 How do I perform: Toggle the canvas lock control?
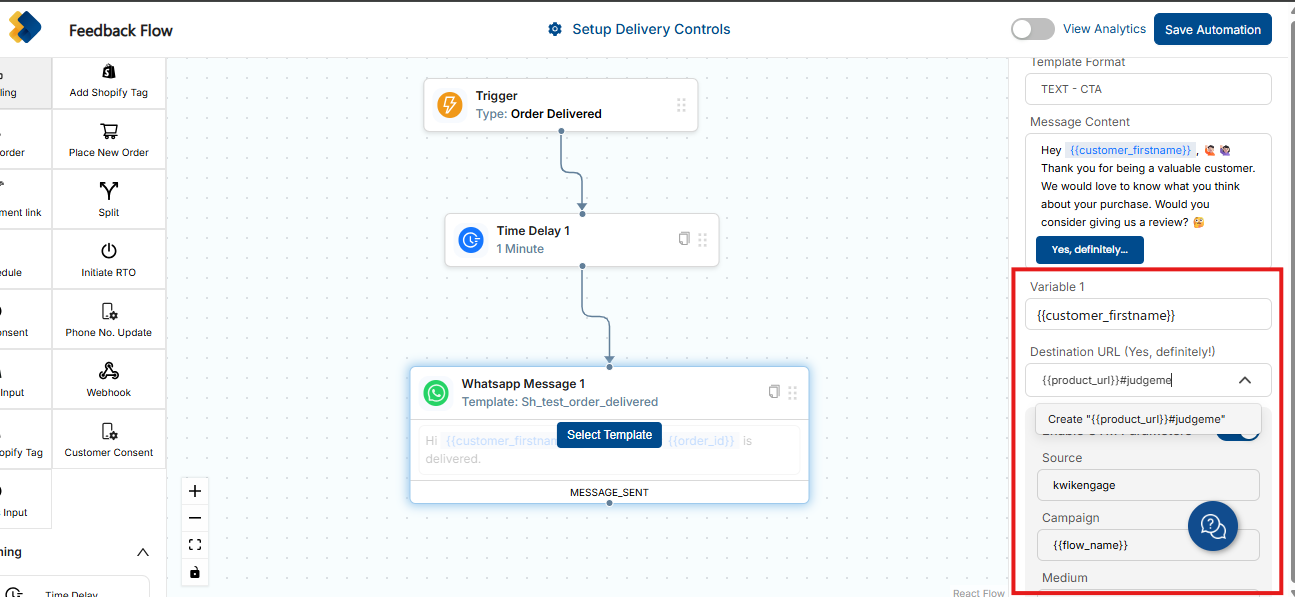tap(195, 572)
